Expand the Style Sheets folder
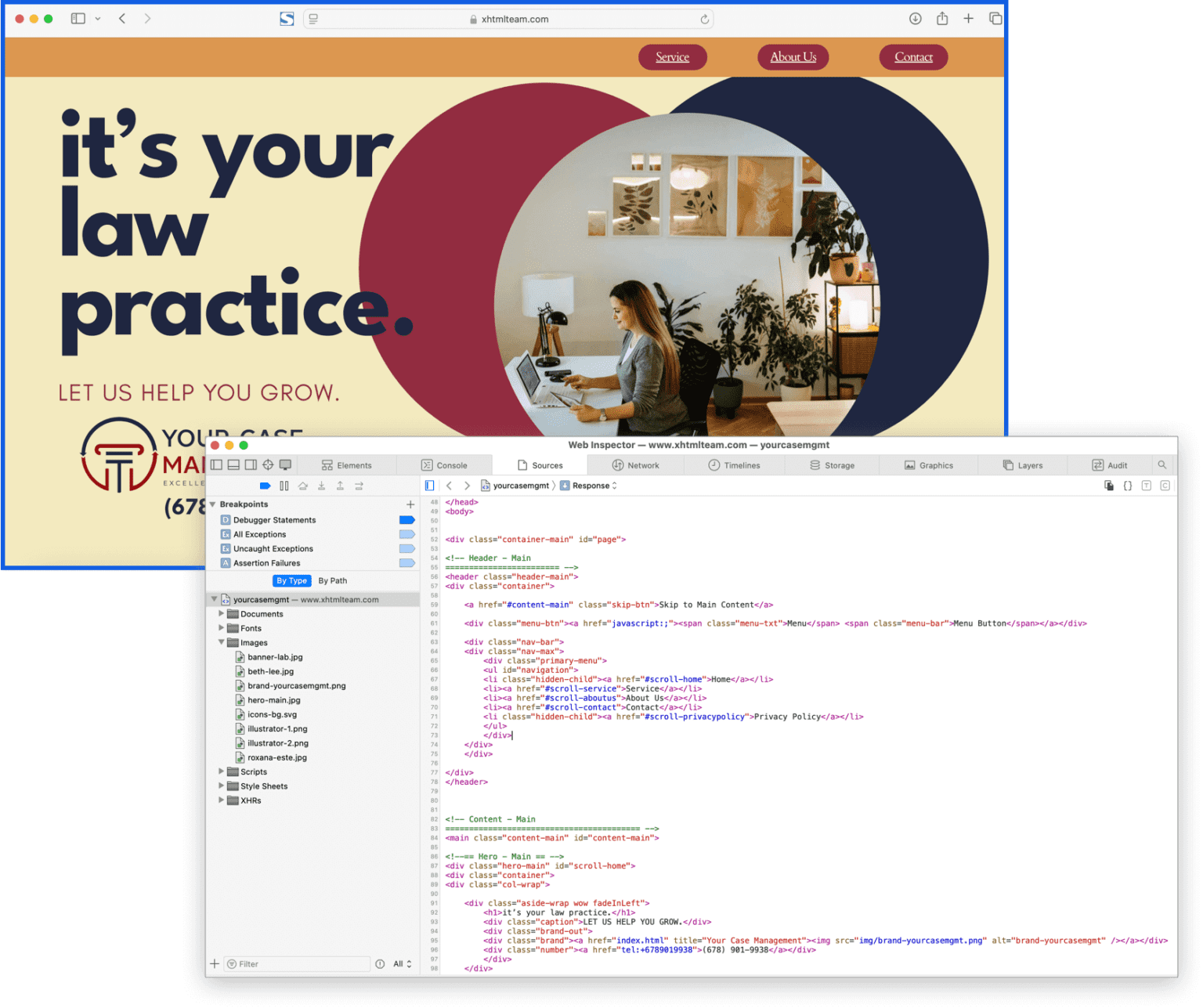The image size is (1203, 1008). tap(222, 786)
